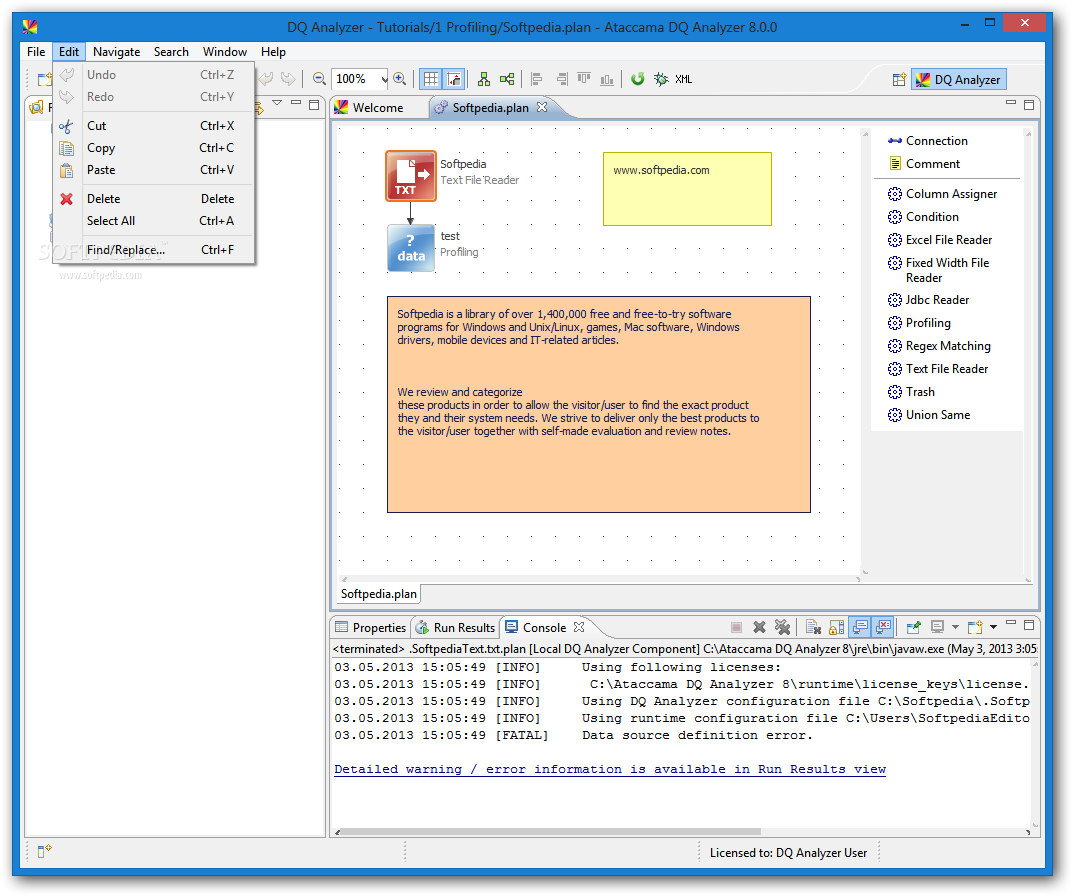Click the Clear Console icon
The height and width of the screenshot is (896, 1073).
[813, 626]
